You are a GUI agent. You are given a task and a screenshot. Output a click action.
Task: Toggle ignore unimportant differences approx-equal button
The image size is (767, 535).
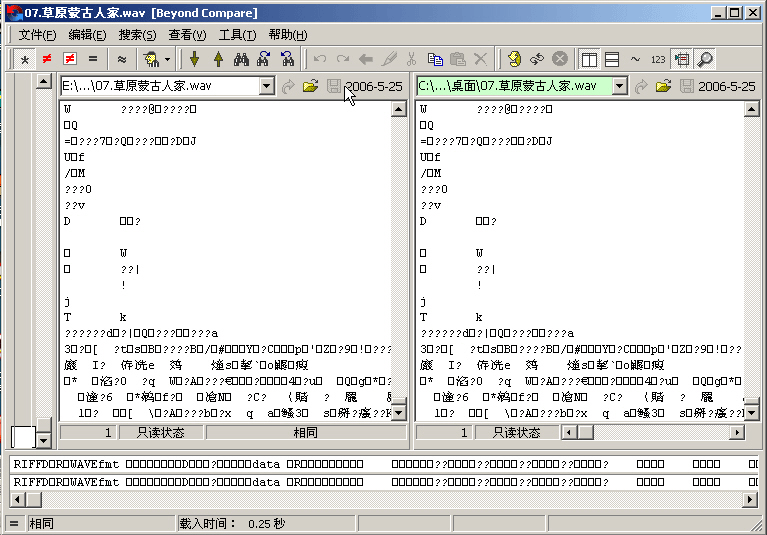(x=122, y=59)
